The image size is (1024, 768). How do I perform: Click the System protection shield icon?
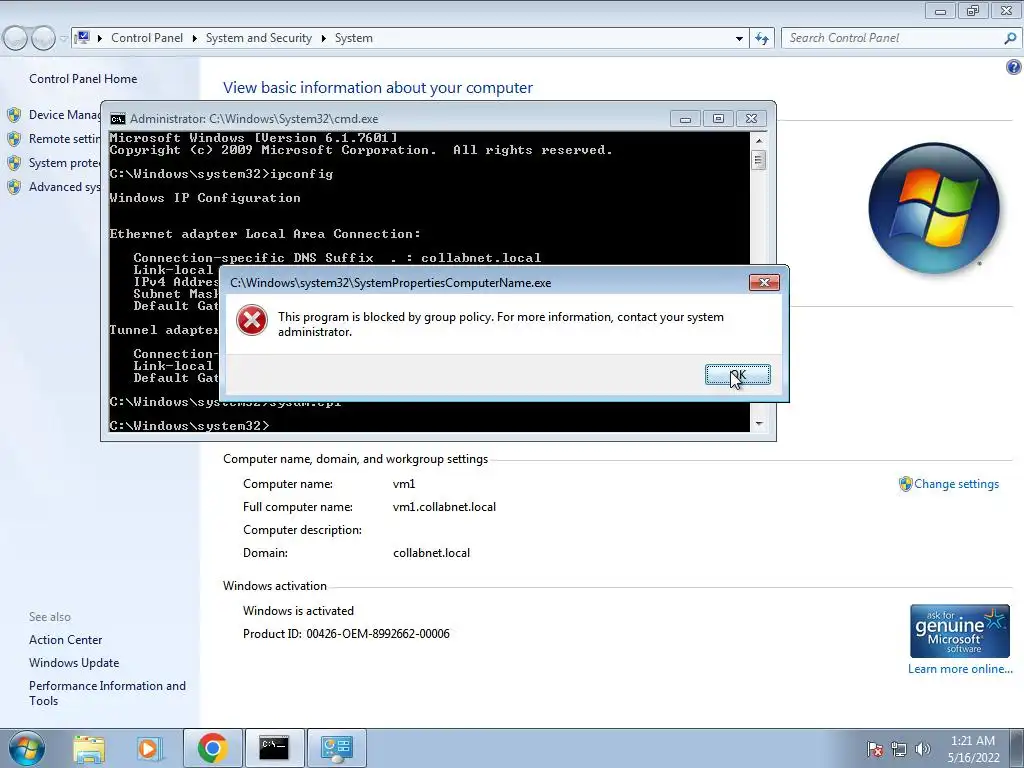pyautogui.click(x=14, y=163)
